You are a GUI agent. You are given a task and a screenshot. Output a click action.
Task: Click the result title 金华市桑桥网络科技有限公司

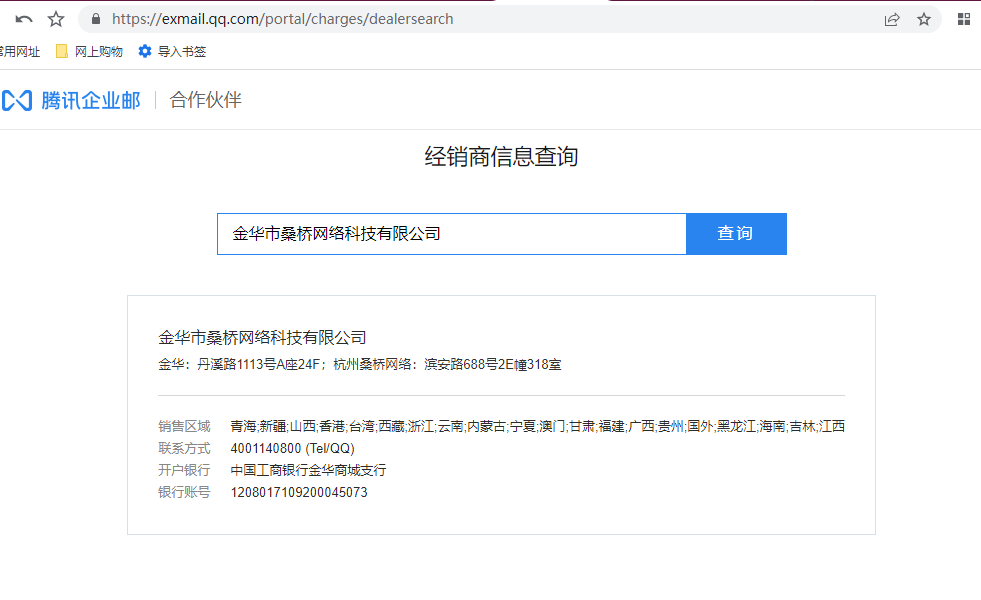[x=263, y=337]
